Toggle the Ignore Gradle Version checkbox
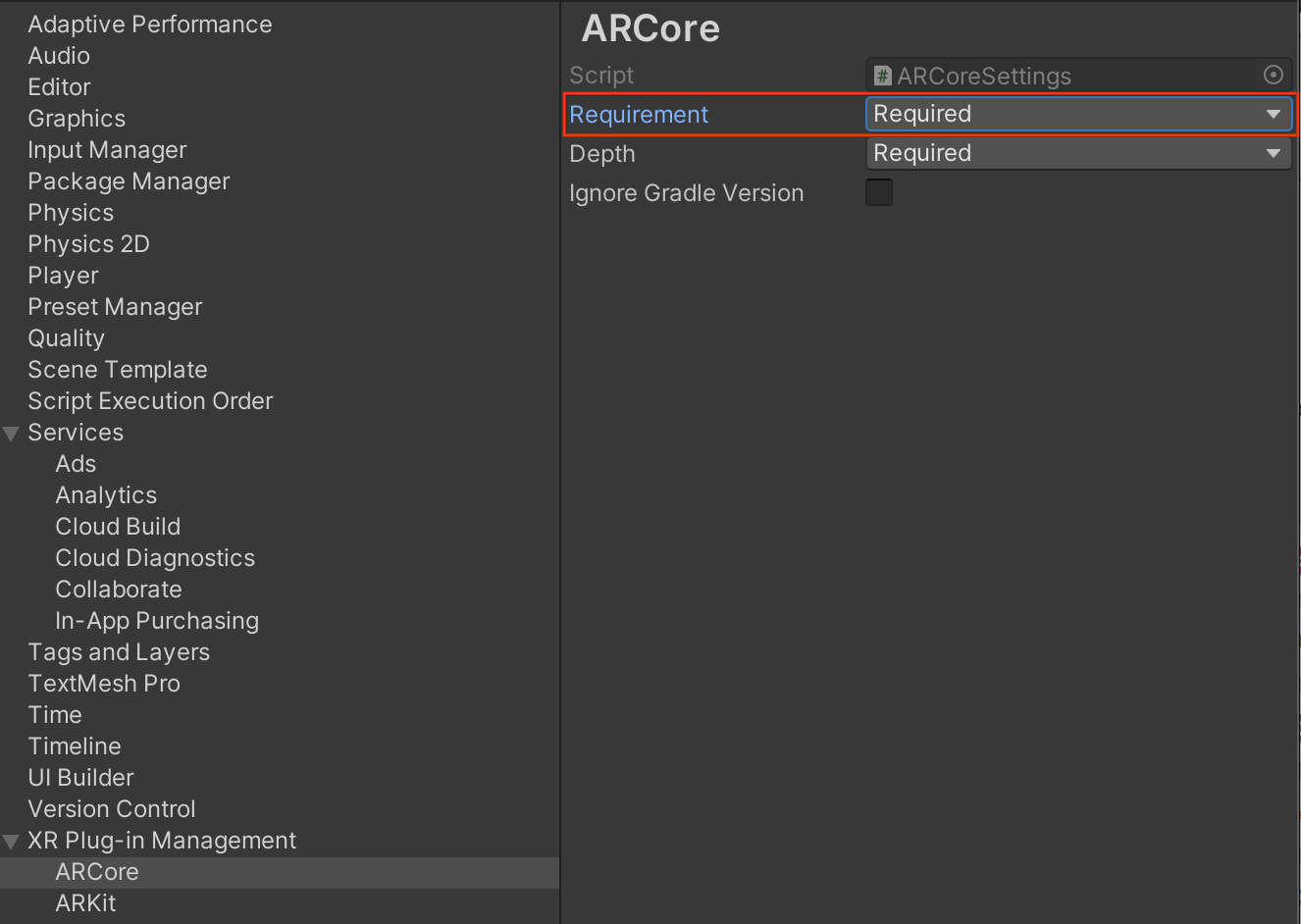This screenshot has height=924, width=1301. click(879, 192)
